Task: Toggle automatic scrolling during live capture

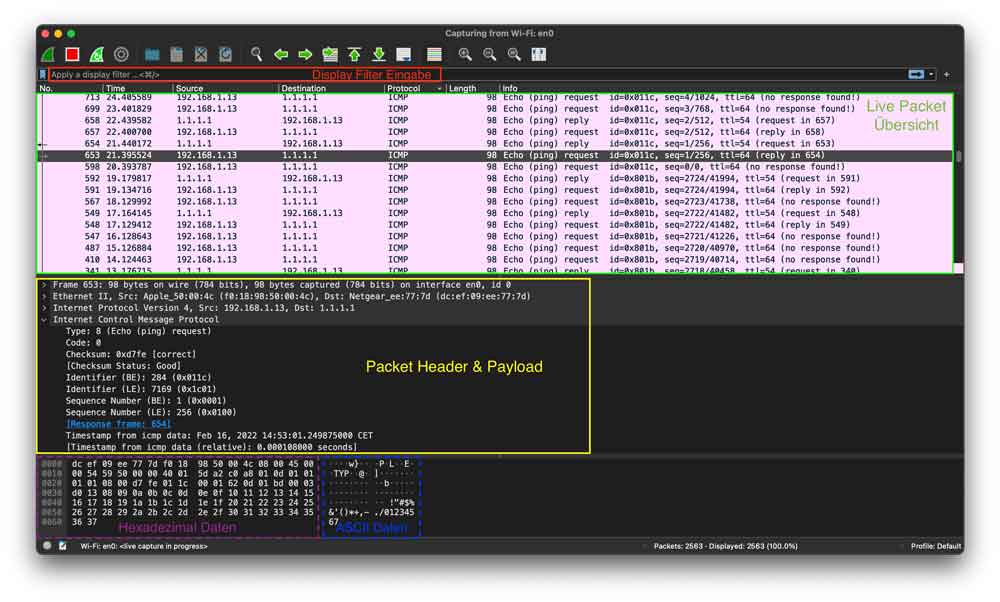Action: (x=404, y=55)
